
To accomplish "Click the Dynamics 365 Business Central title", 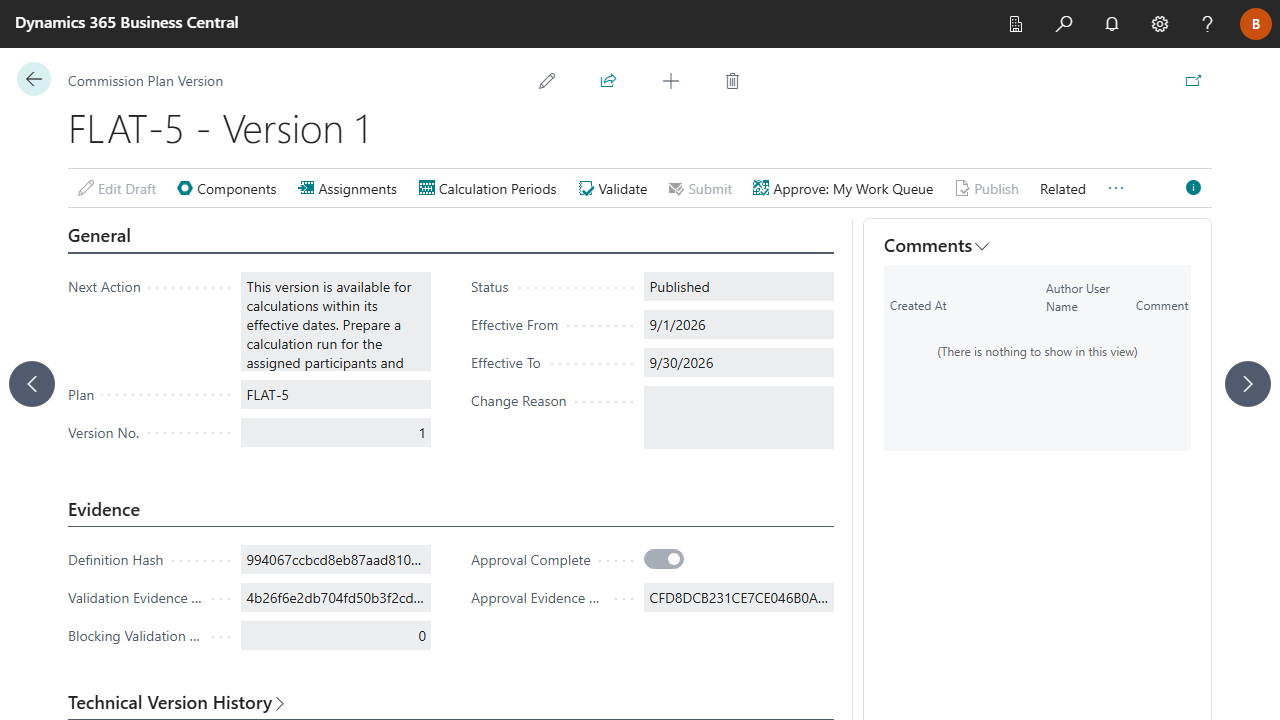I will click(x=127, y=22).
